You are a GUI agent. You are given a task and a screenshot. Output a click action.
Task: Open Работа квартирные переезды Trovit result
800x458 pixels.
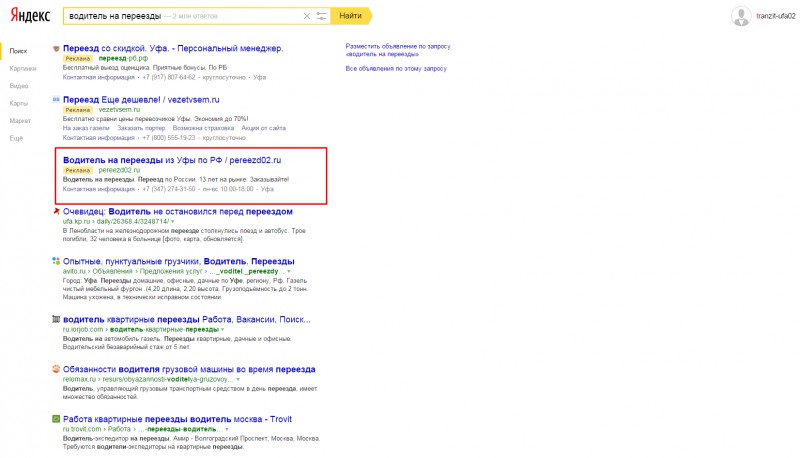[177, 419]
